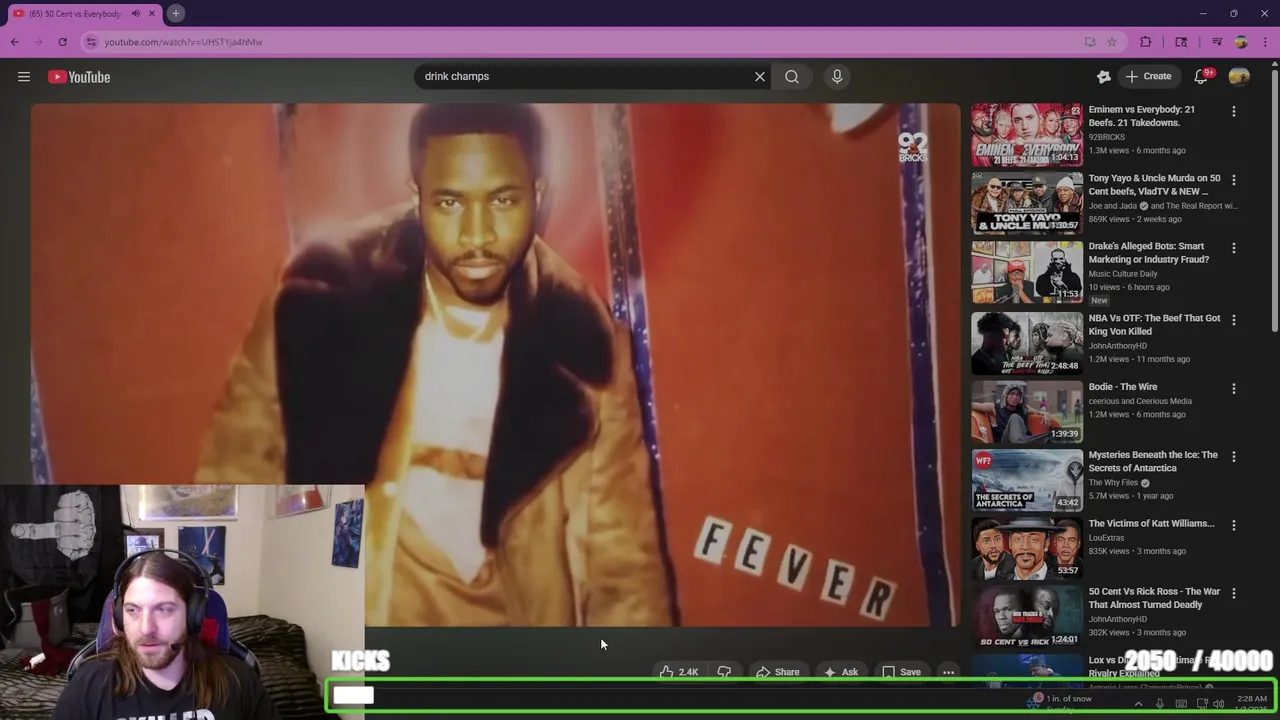Open 'Mysteries Beneath the Ice' video title
1280x720 pixels.
(1153, 461)
